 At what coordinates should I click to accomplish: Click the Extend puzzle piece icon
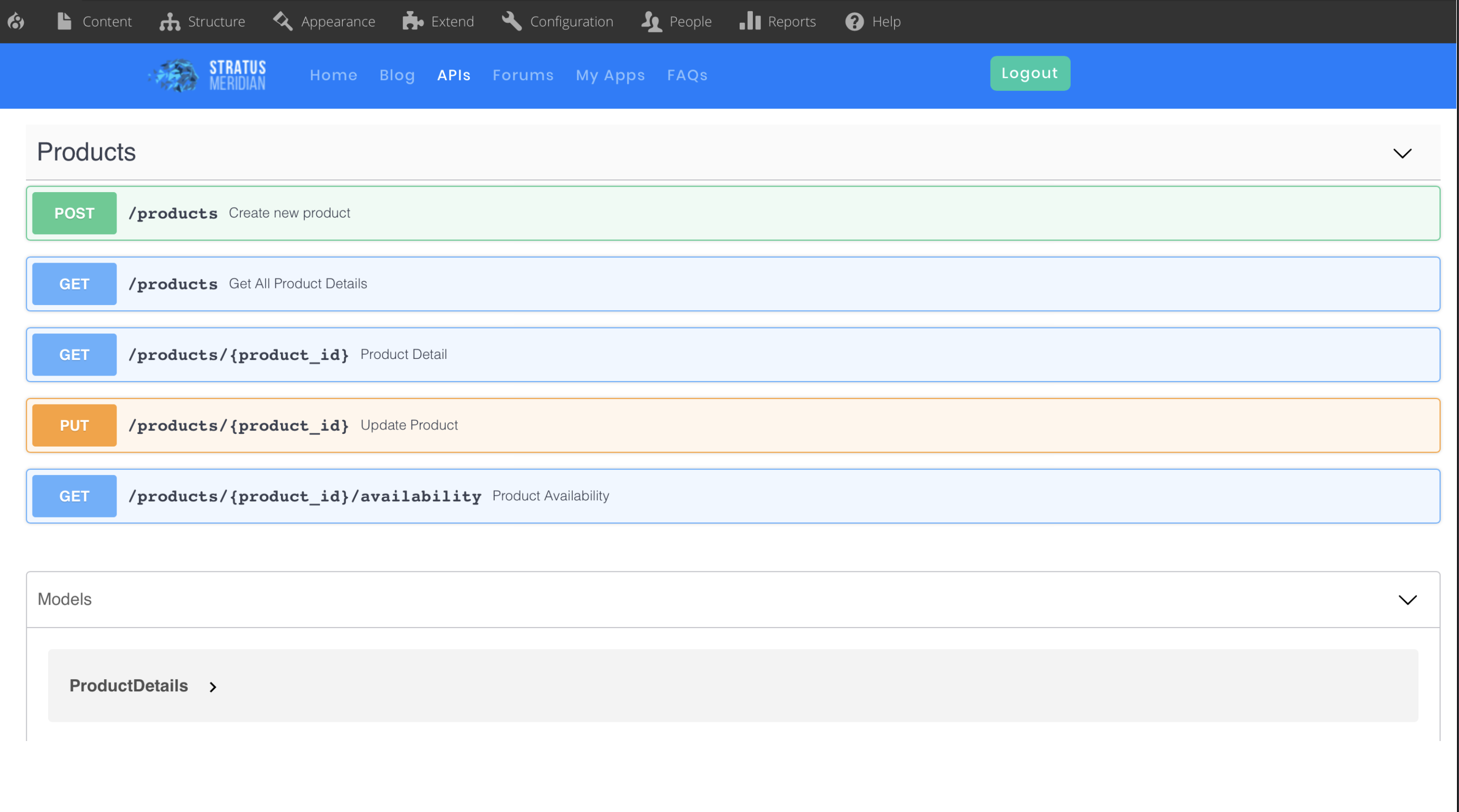point(413,21)
